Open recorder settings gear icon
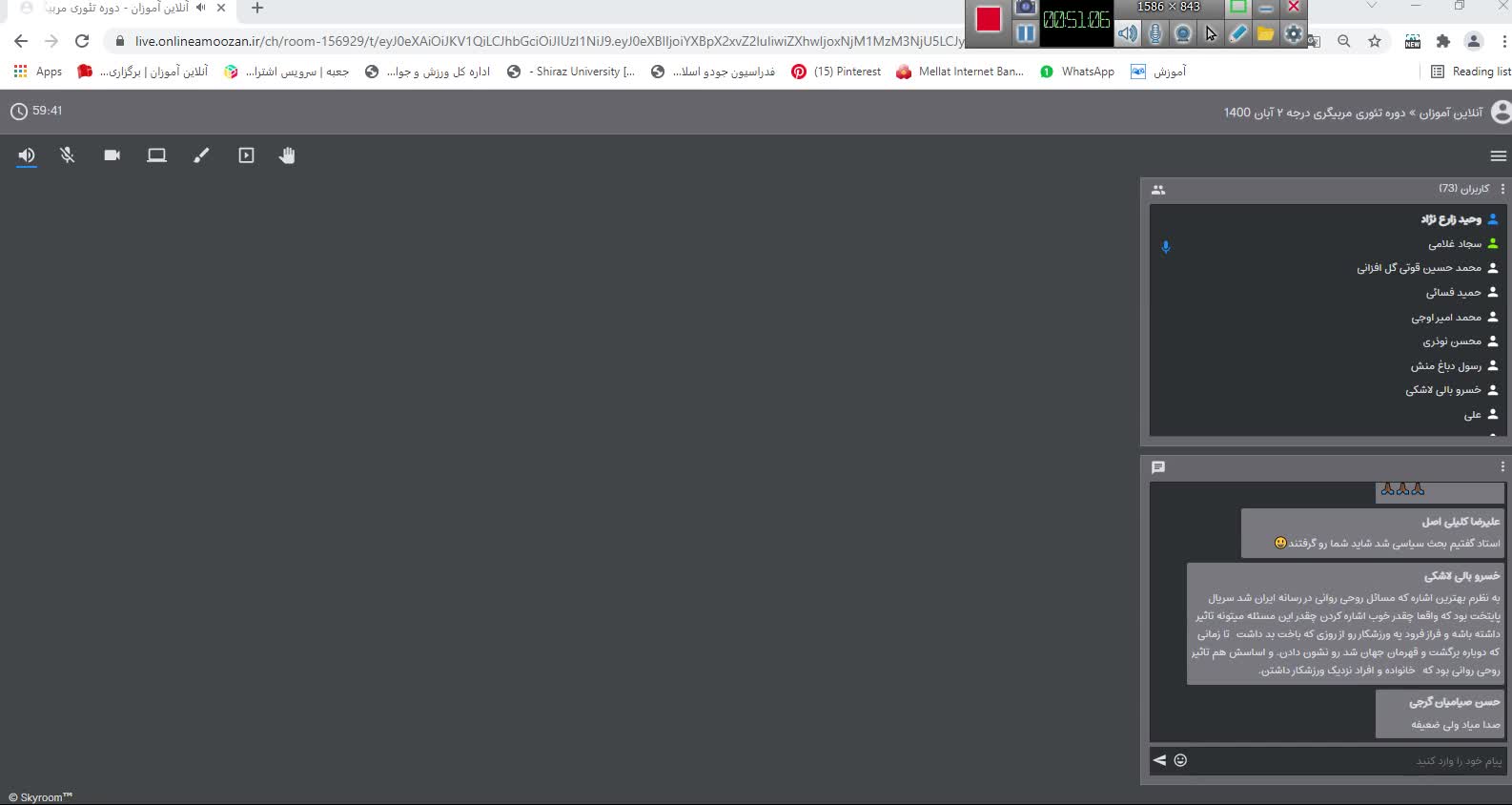The image size is (1512, 805). coord(1293,34)
